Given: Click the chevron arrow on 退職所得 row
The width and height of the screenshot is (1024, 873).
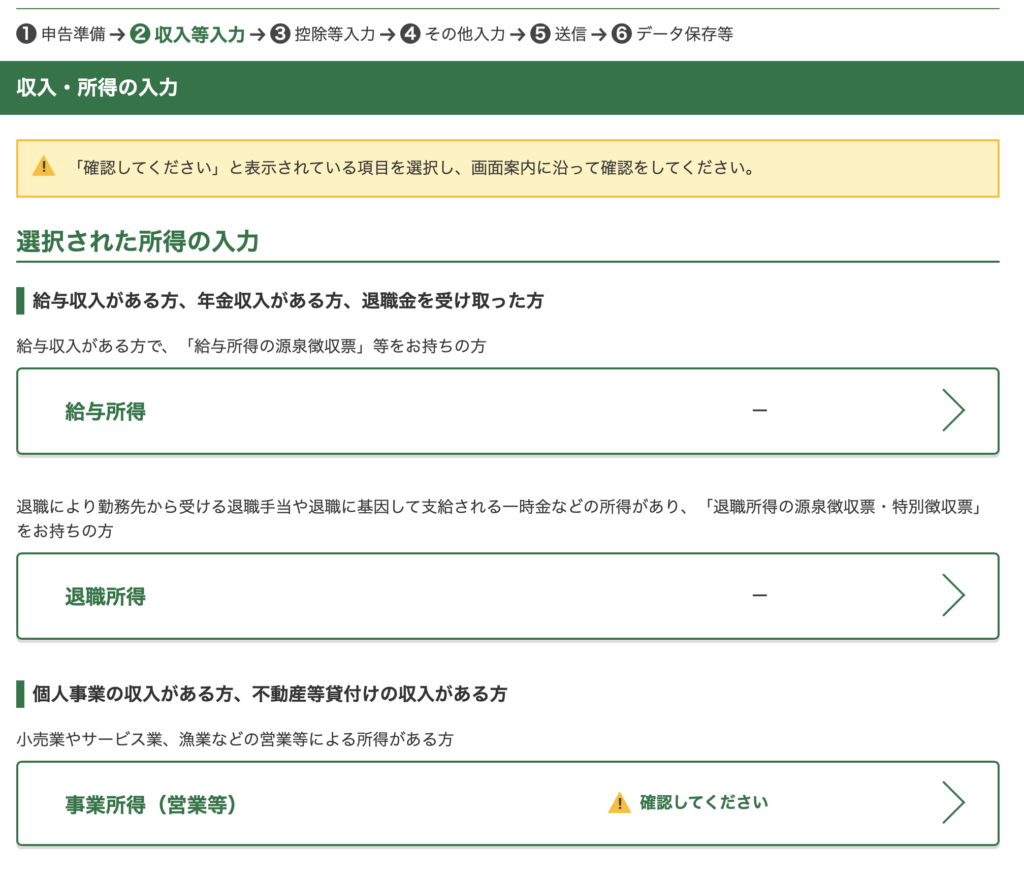Looking at the screenshot, I should click(953, 595).
